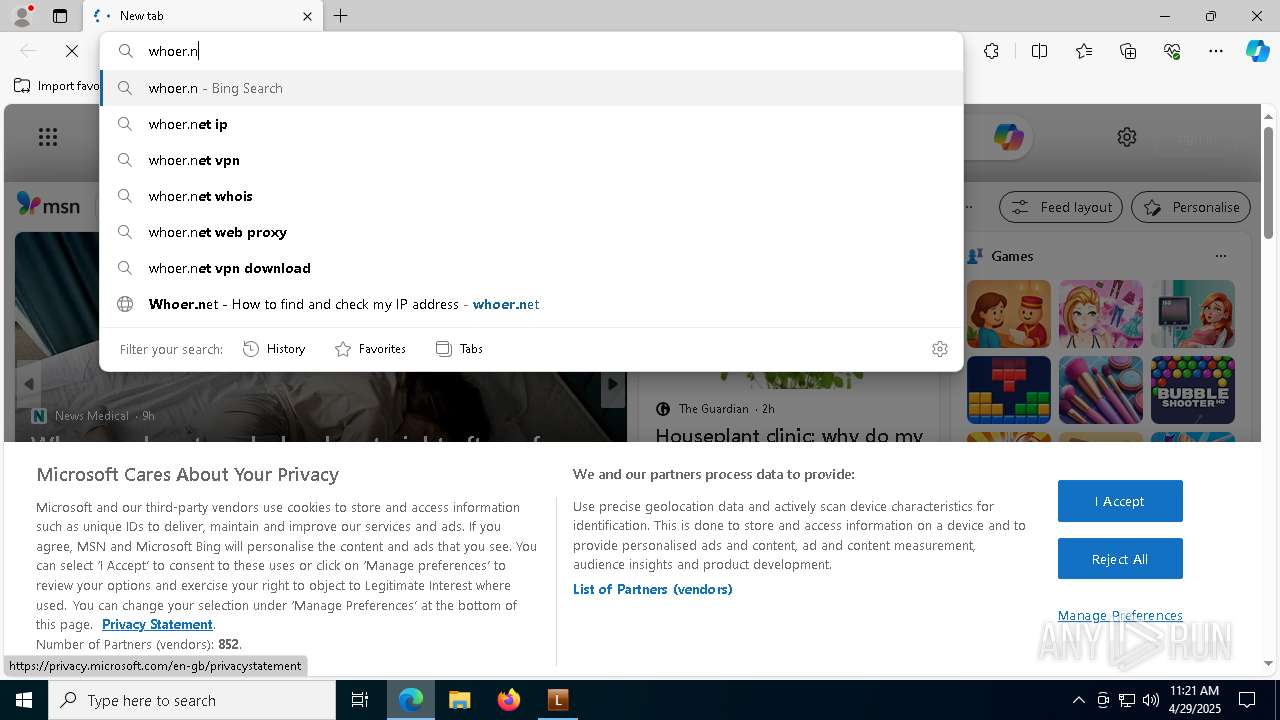Open Collections icon
This screenshot has height=720, width=1280.
pyautogui.click(x=1128, y=51)
